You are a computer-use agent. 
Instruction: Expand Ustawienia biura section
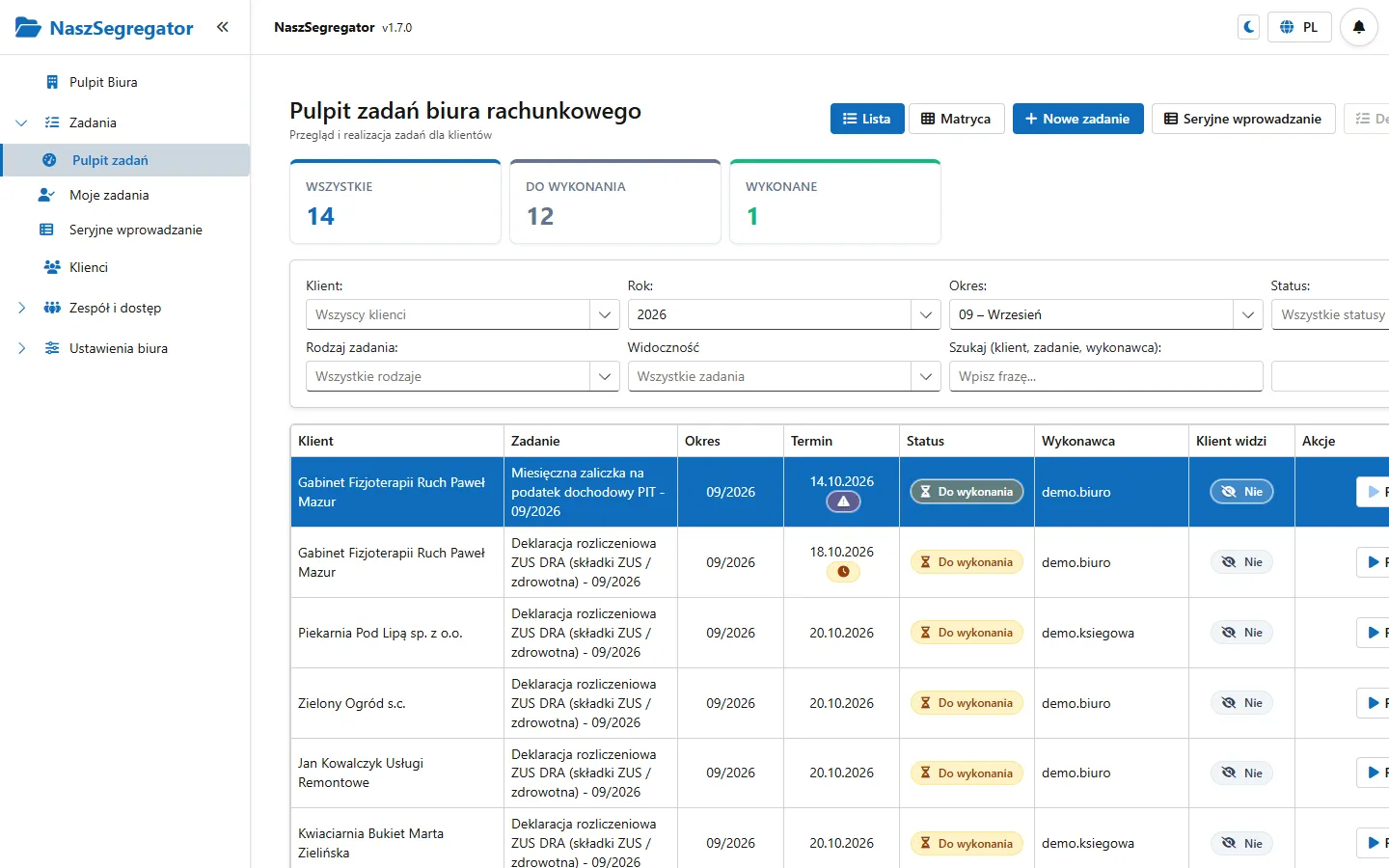click(x=21, y=348)
